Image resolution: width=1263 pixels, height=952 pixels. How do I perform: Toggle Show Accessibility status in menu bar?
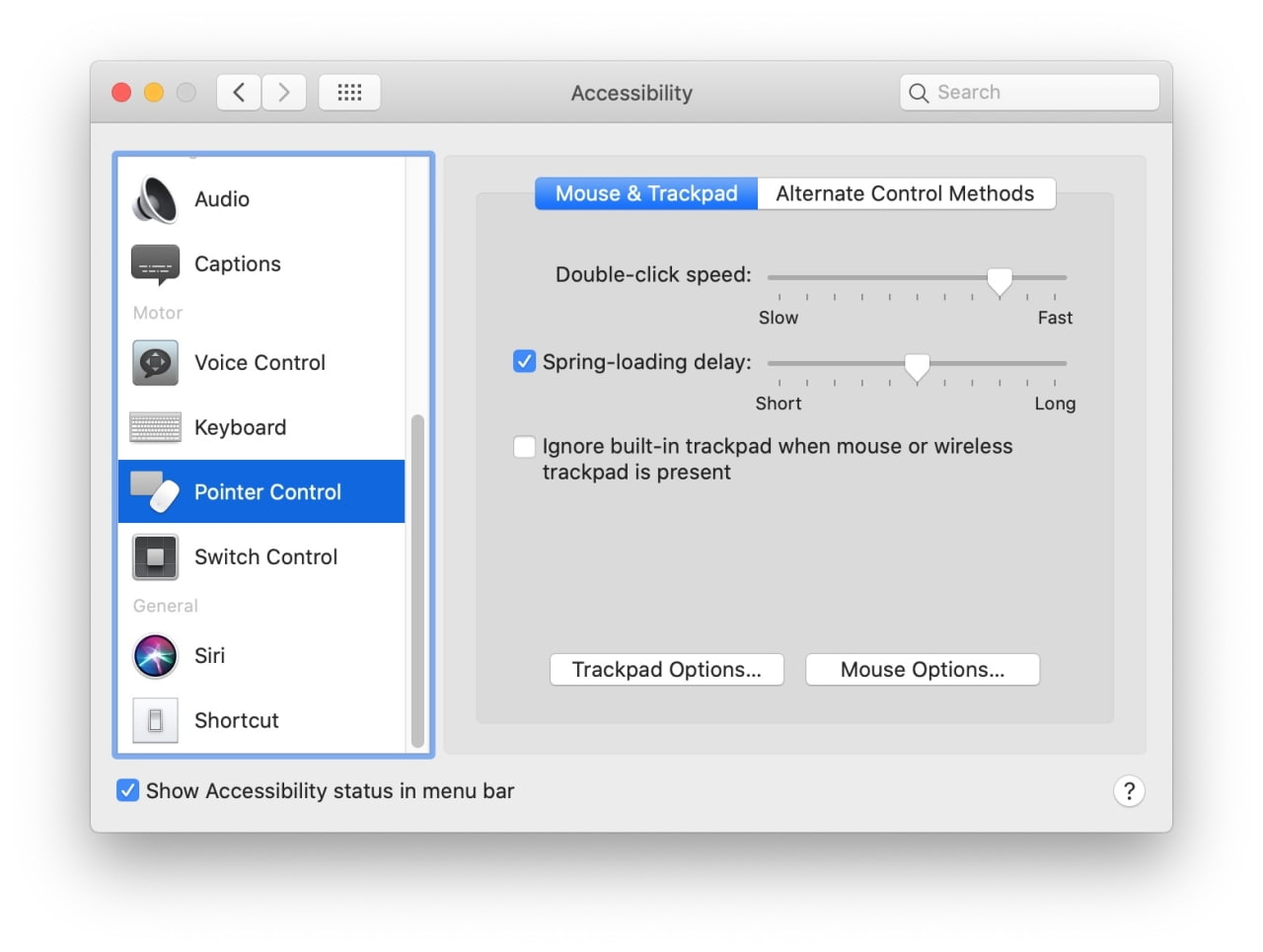coord(127,791)
